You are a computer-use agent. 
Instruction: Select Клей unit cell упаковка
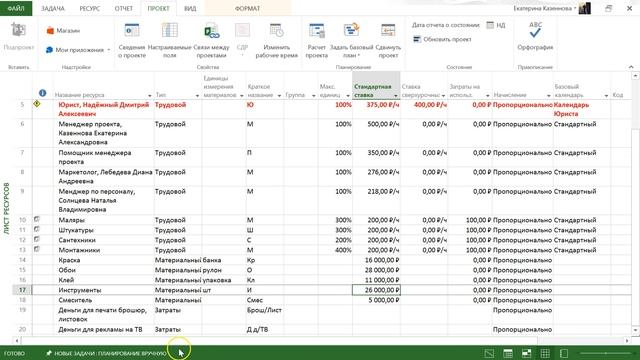[224, 280]
